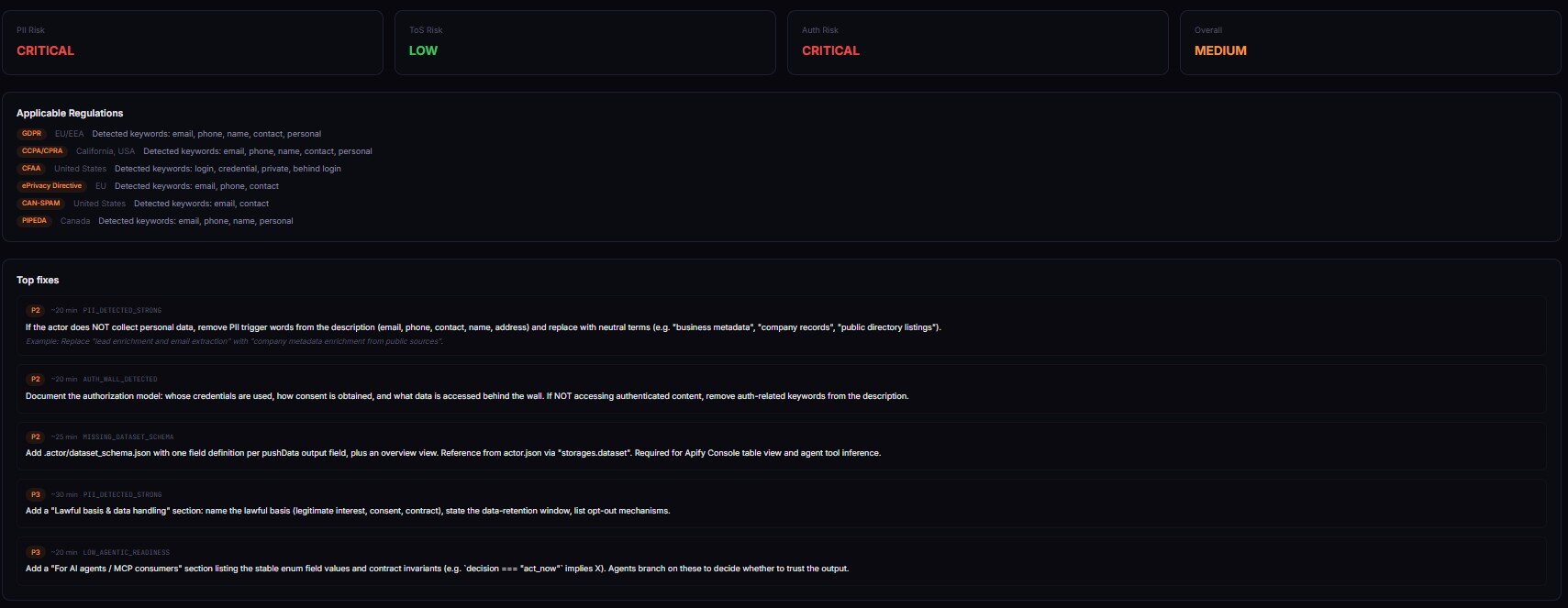
Task: Select the For AI agents / MCP consumers fix
Action: point(437,569)
